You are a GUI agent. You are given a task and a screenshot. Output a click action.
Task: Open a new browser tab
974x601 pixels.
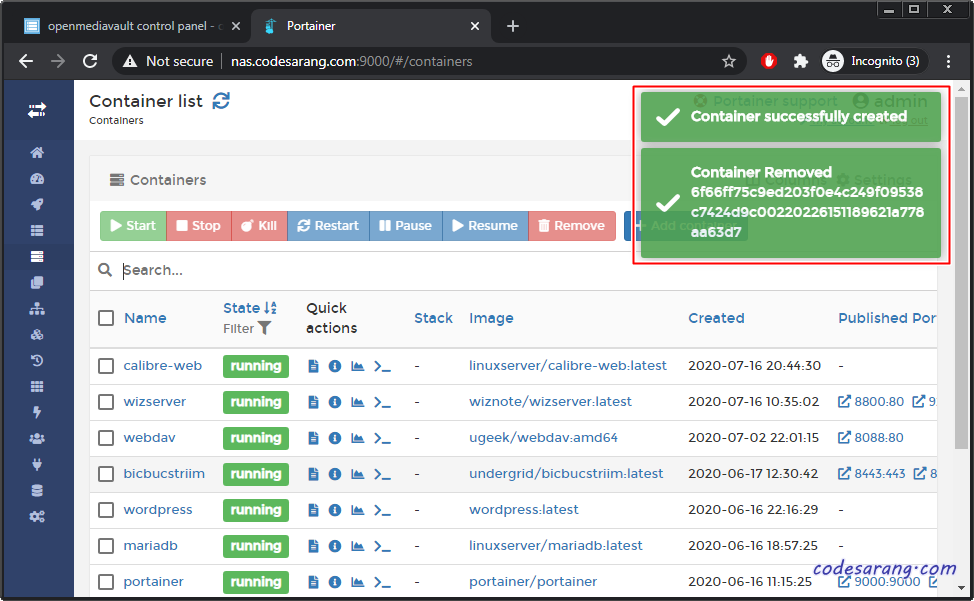(512, 26)
